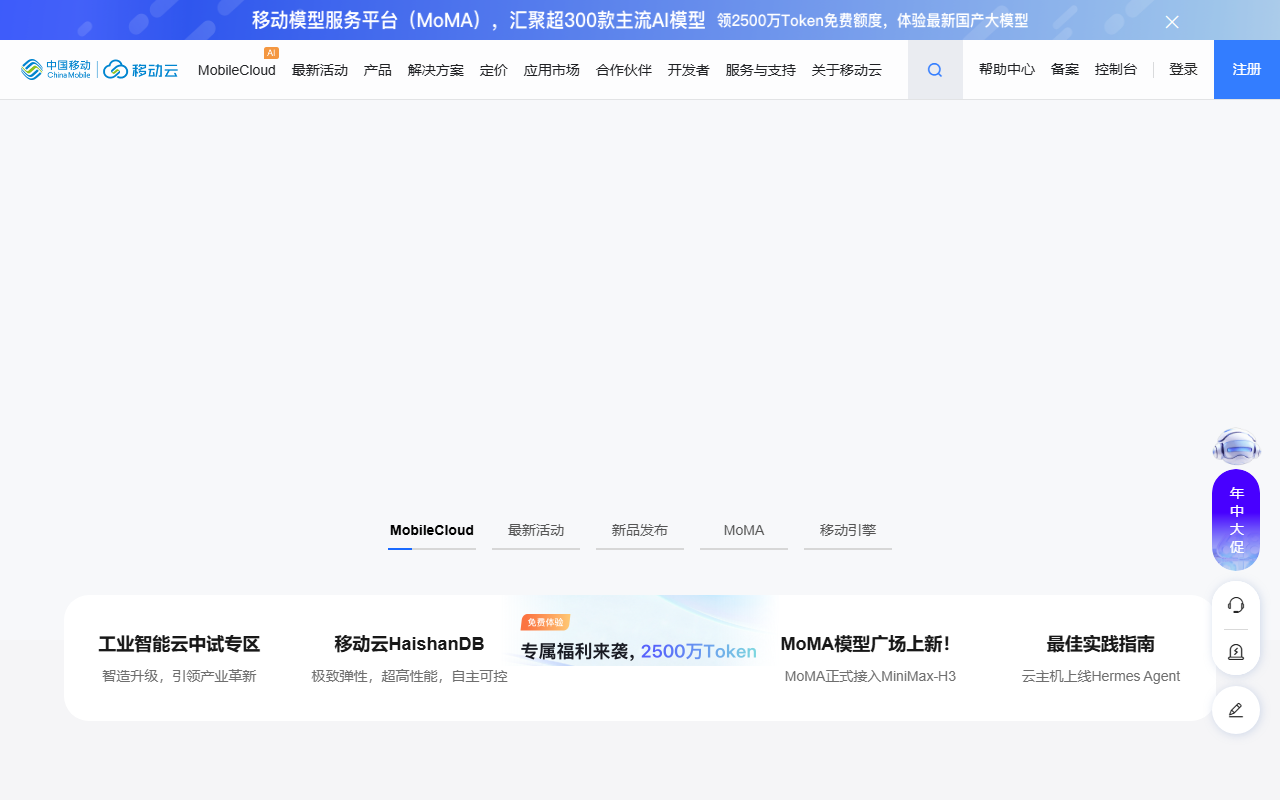The height and width of the screenshot is (800, 1280).
Task: Switch to the 新品发布 carousel tab
Action: (640, 531)
